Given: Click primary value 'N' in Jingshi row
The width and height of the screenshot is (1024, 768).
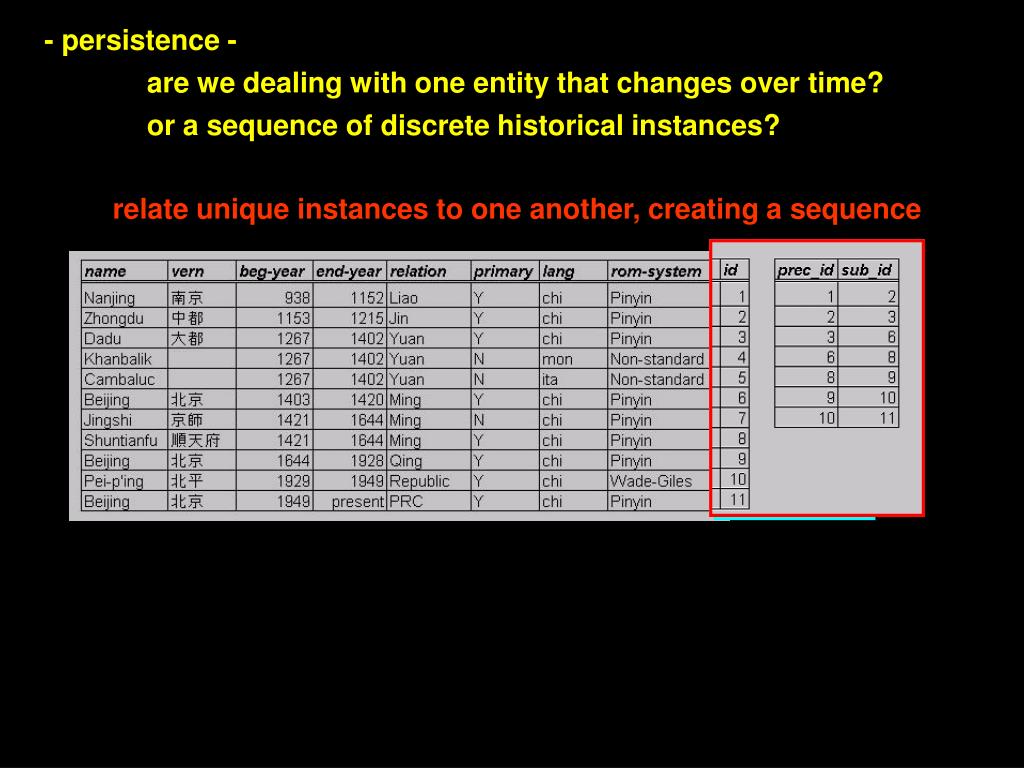Looking at the screenshot, I should pos(479,420).
